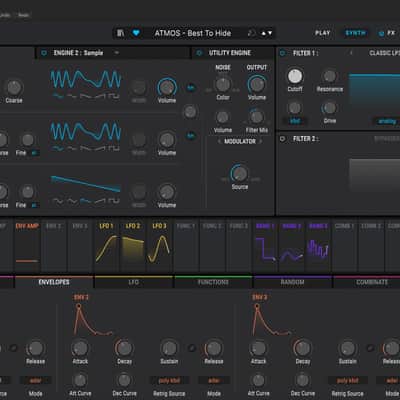Open the ENV 2 Retrig Source poly kbd dropdown

[169, 380]
